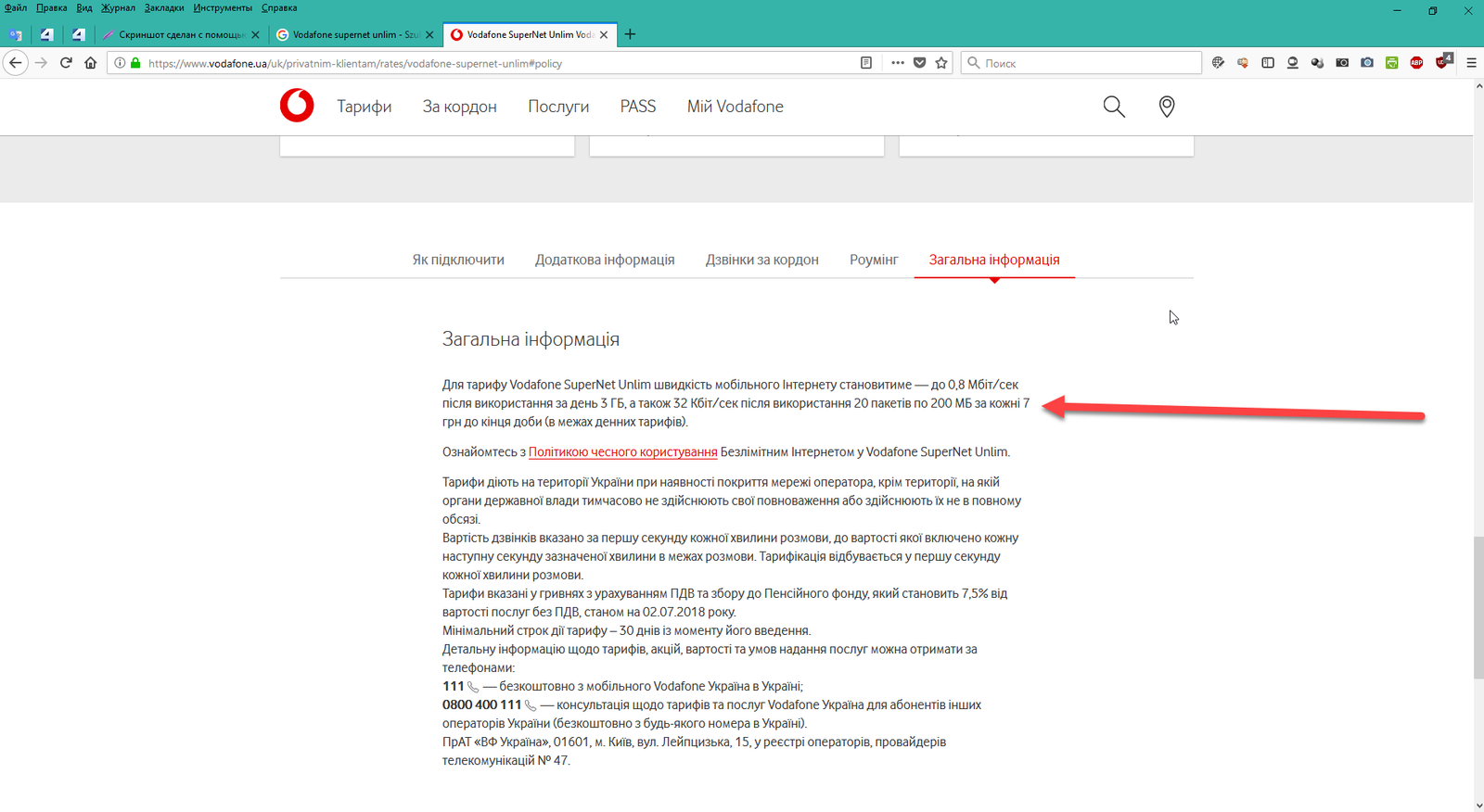This screenshot has height=812, width=1484.
Task: Select the Роумінг tab
Action: point(874,260)
